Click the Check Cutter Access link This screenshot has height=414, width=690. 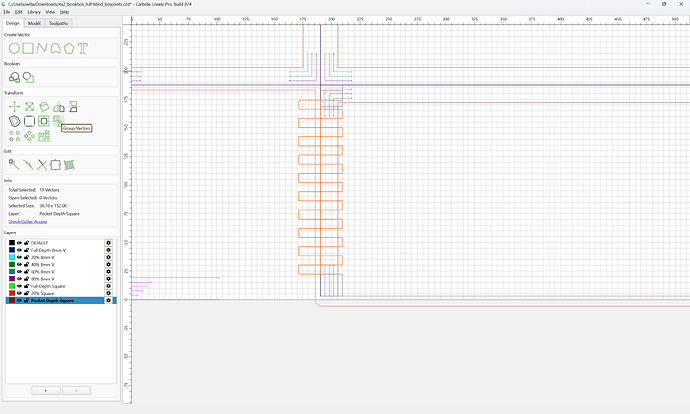point(28,222)
